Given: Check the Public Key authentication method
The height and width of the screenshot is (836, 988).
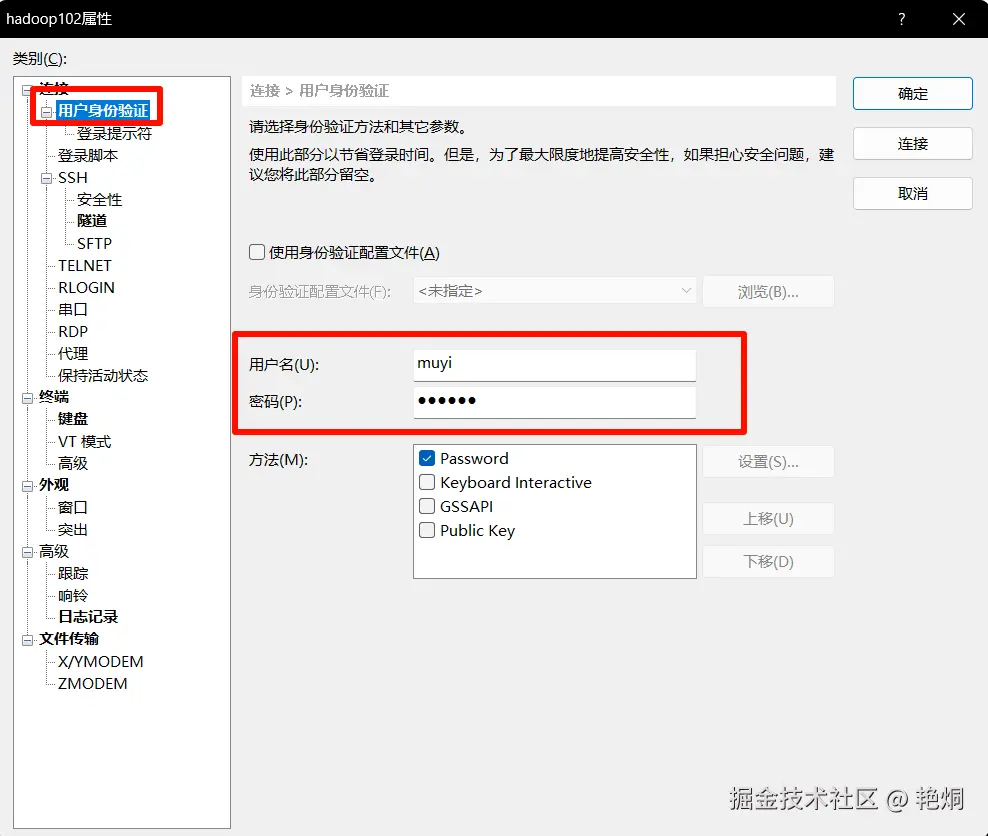Looking at the screenshot, I should click(x=425, y=531).
